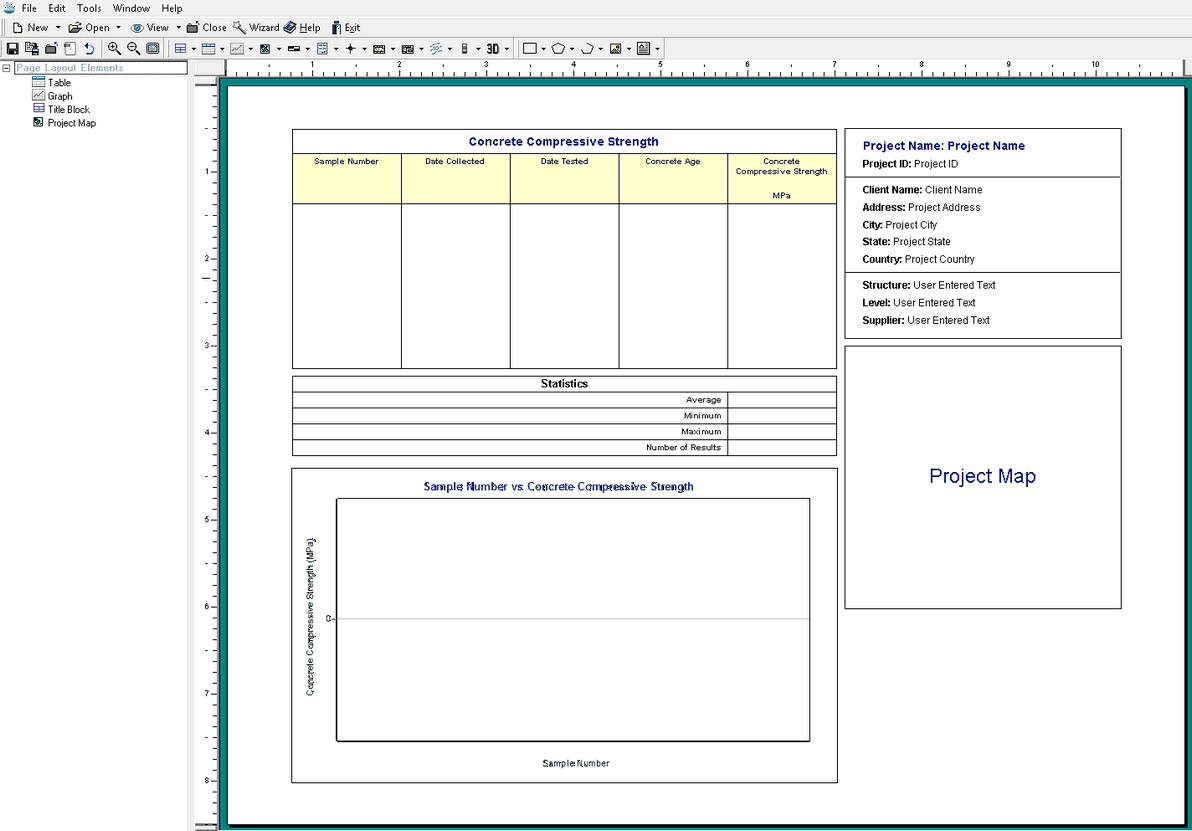Collapse the Page Layout Elements tree

click(x=6, y=68)
